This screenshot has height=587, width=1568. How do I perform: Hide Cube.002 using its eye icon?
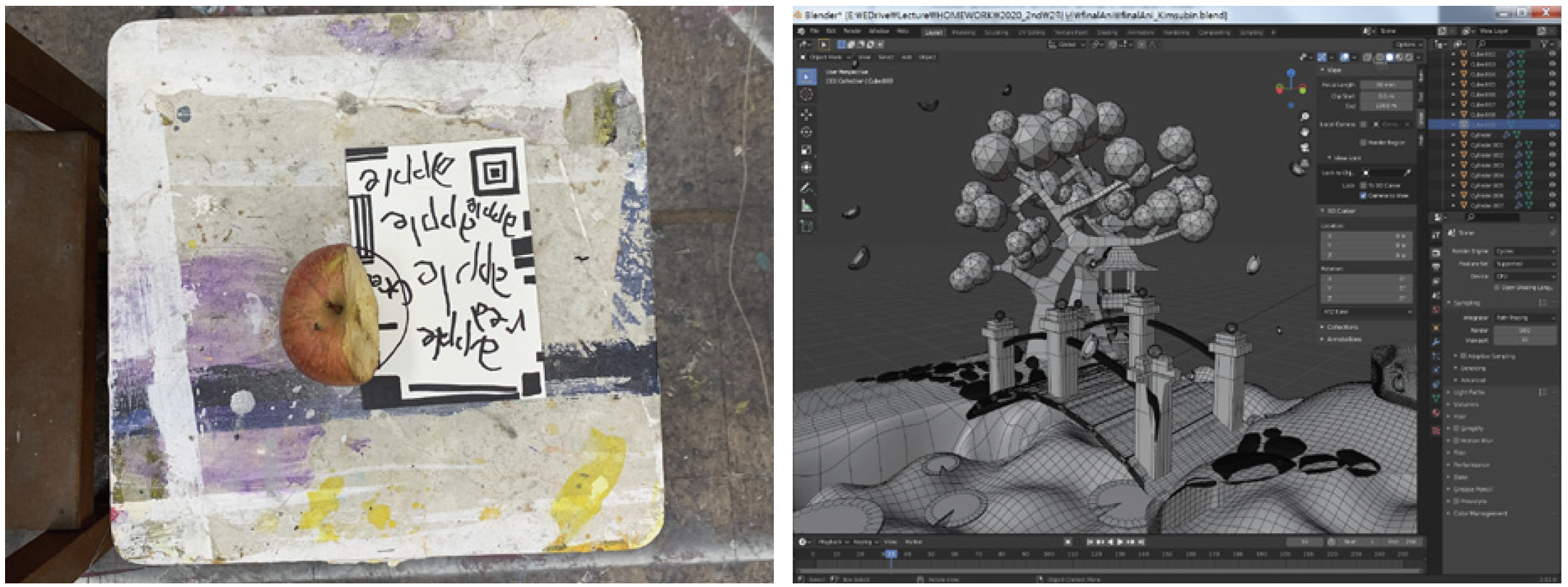(1552, 54)
